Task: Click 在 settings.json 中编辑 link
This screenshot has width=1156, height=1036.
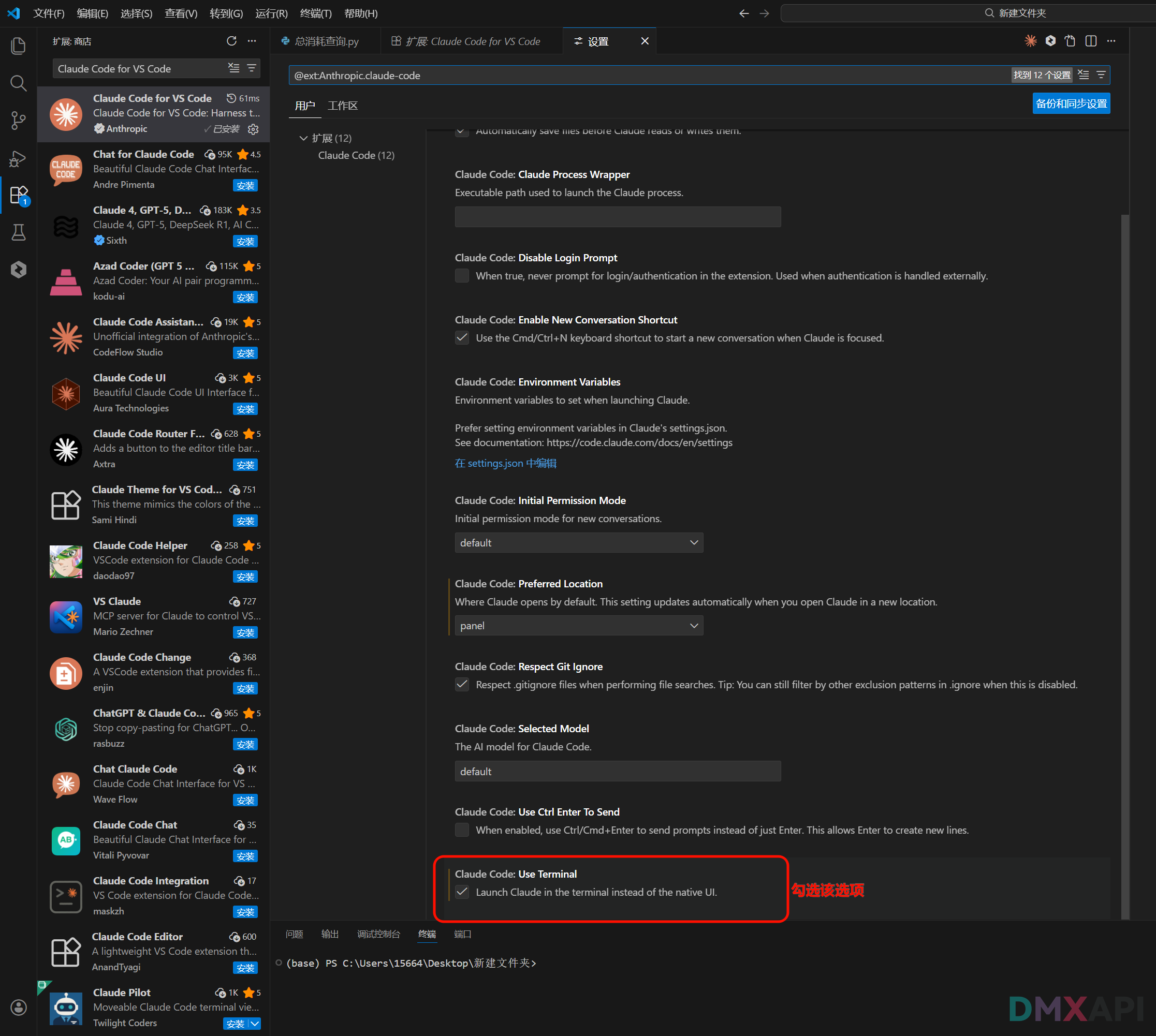Action: pyautogui.click(x=505, y=463)
